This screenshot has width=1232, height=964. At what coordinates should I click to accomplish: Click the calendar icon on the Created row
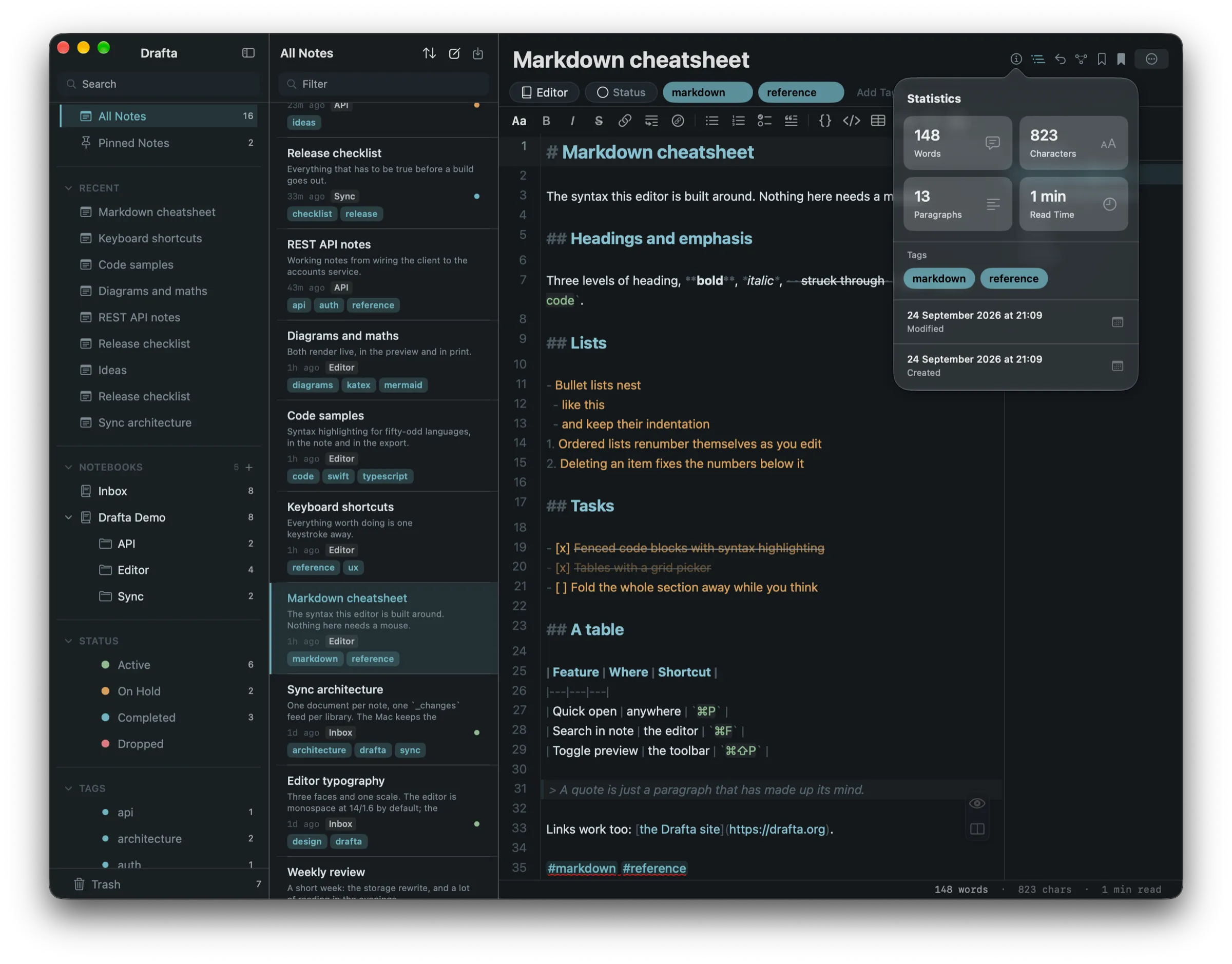pos(1118,367)
